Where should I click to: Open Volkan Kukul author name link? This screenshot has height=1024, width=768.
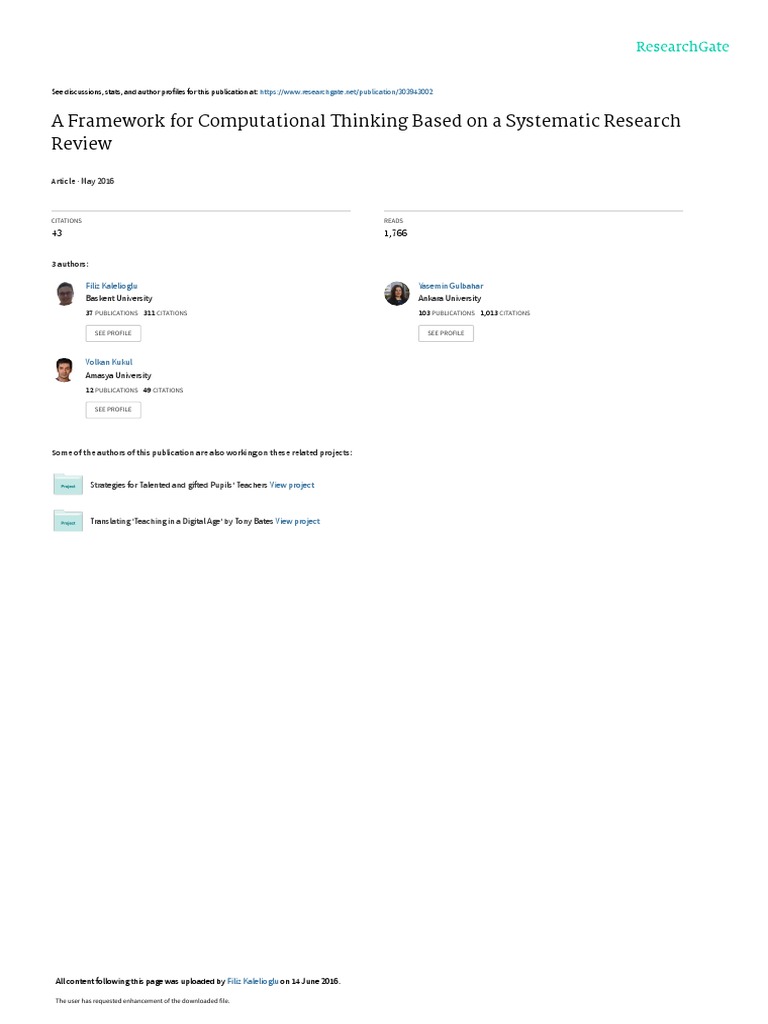point(109,362)
